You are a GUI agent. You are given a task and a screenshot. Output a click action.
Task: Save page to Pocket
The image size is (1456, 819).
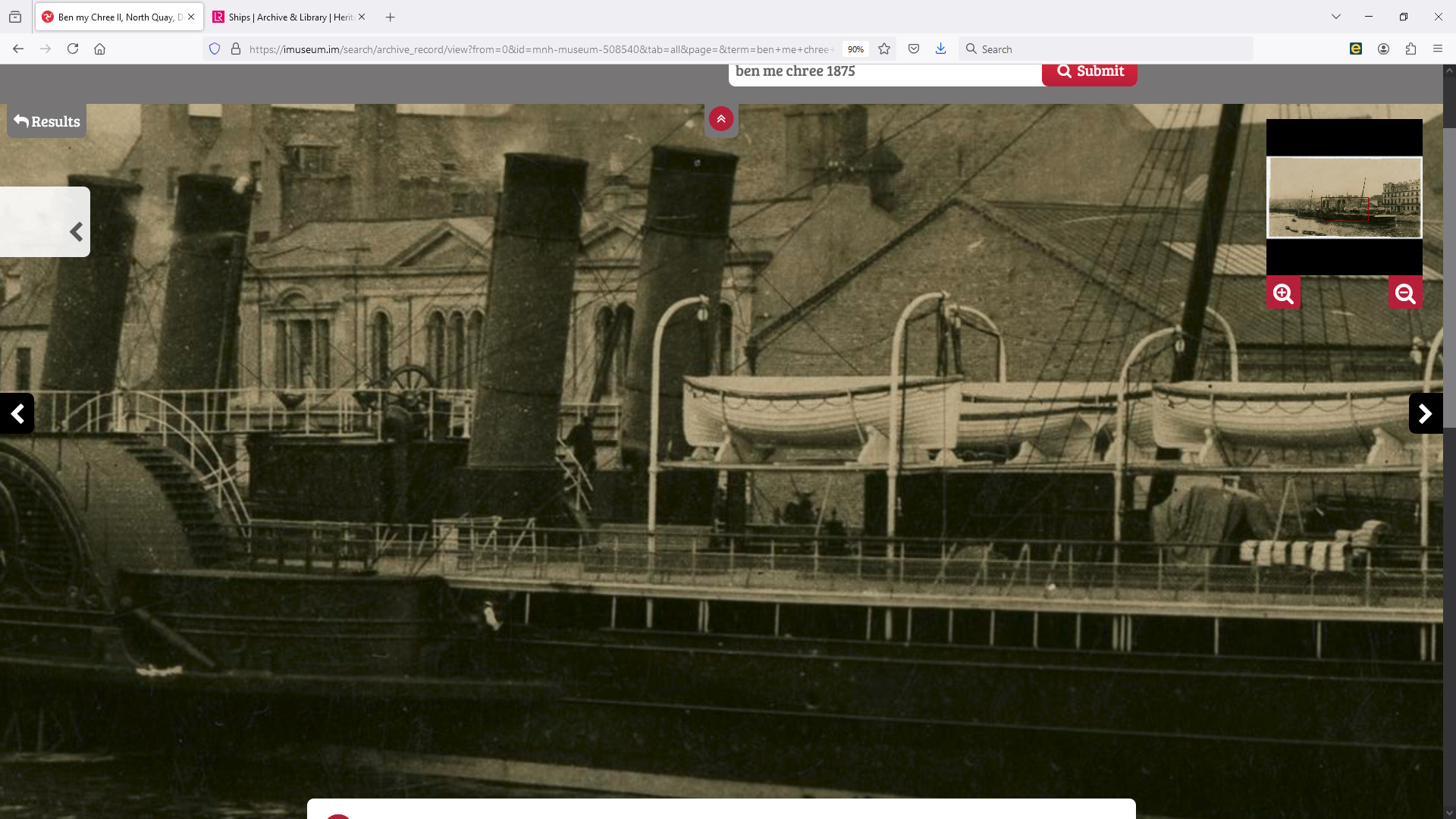coord(914,49)
